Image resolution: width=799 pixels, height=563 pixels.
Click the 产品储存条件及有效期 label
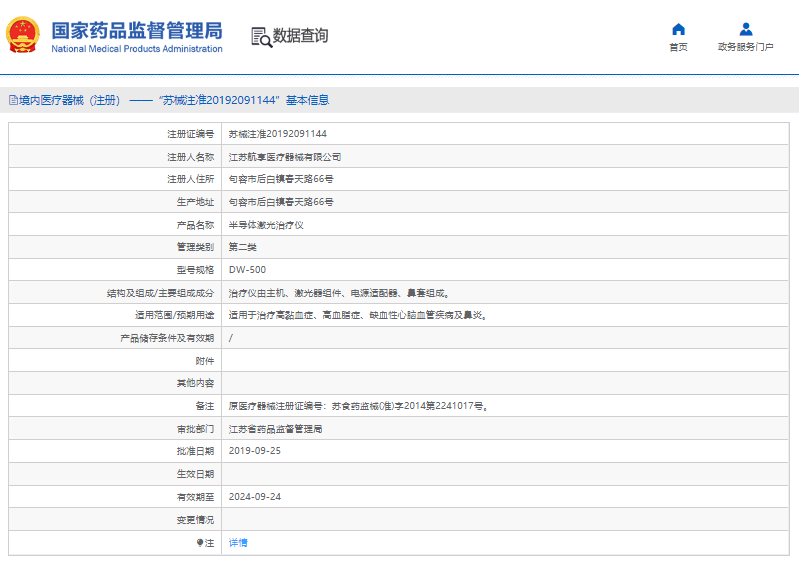pyautogui.click(x=167, y=338)
